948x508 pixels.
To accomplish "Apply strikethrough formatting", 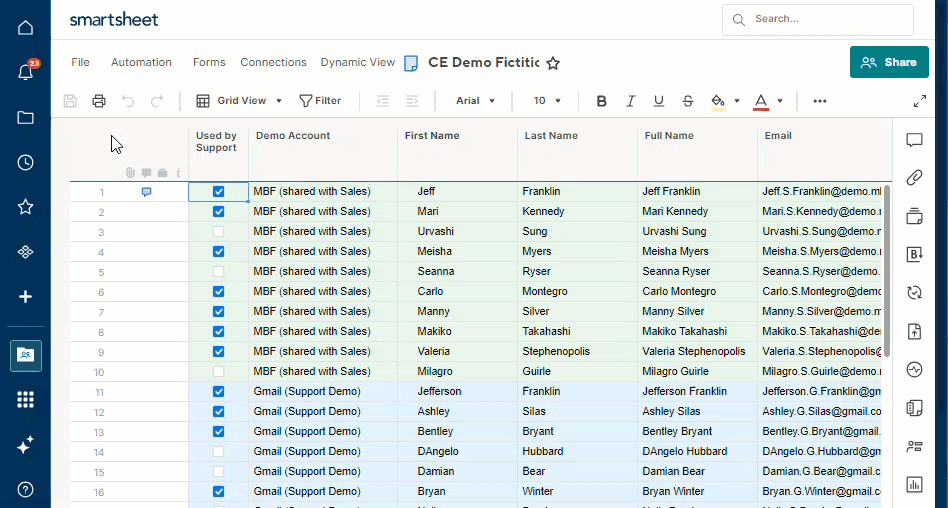I will pos(688,101).
